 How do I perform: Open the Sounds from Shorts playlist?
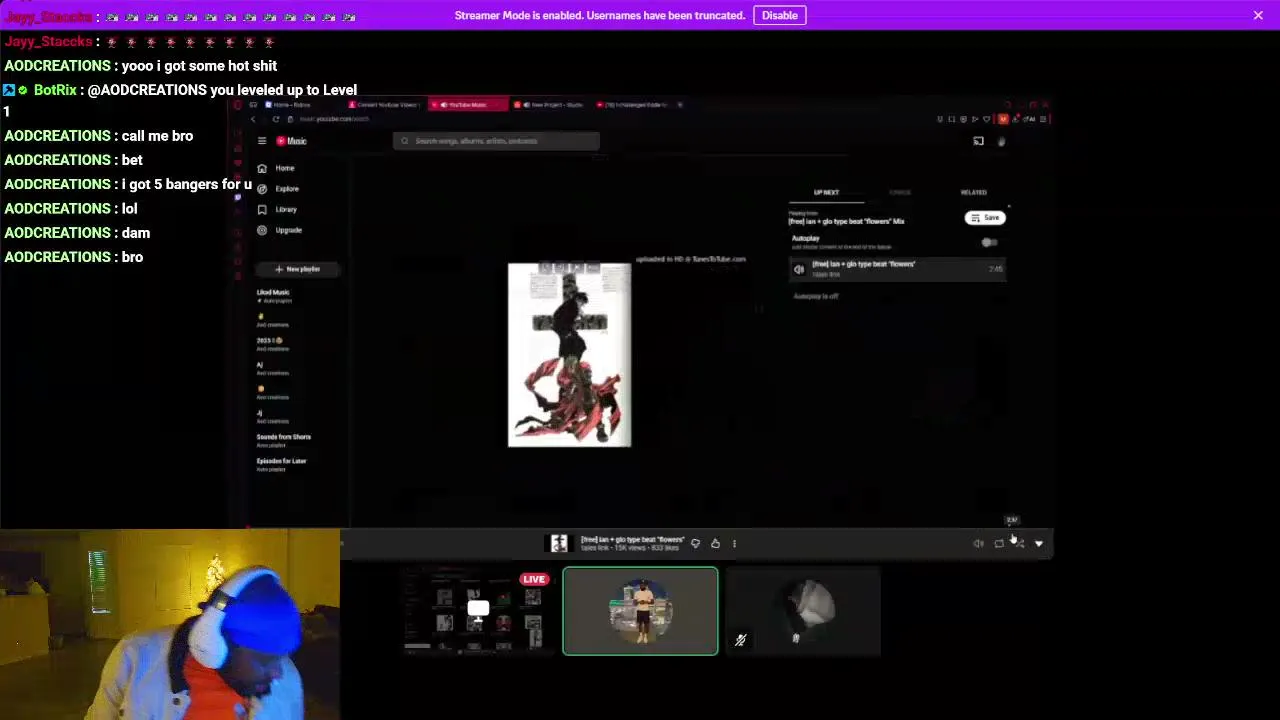click(x=283, y=440)
